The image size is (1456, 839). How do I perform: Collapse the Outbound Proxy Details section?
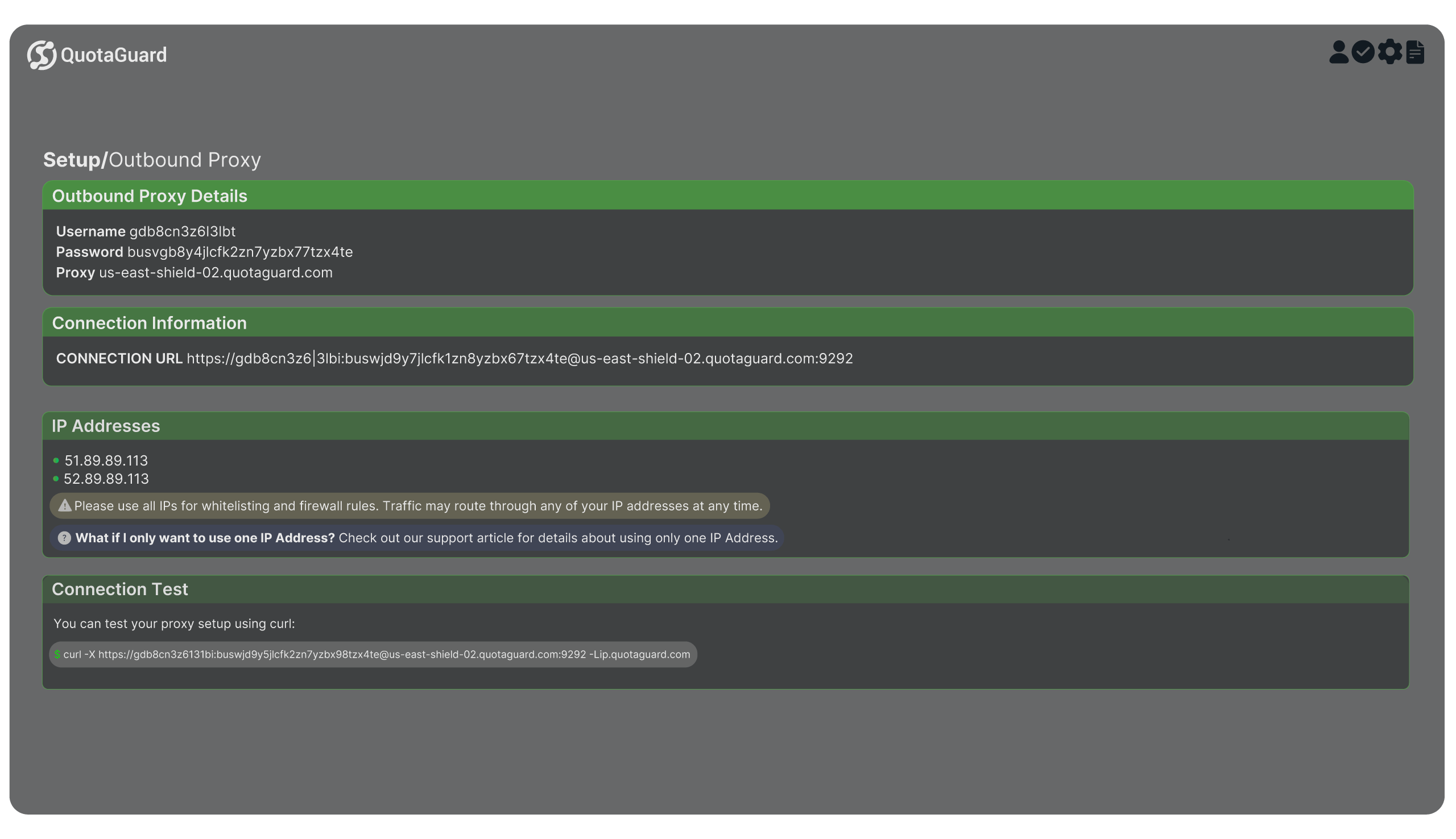tap(150, 196)
